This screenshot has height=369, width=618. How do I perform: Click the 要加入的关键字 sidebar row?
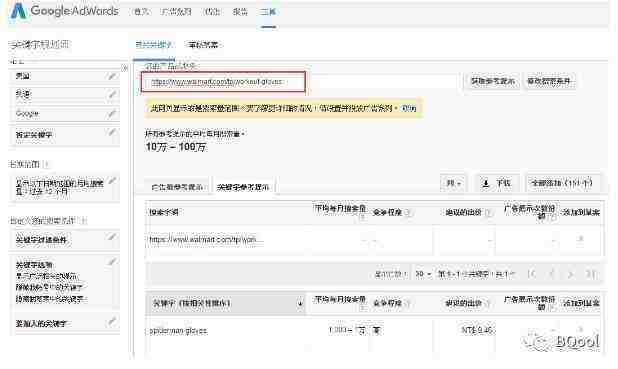[x=64, y=324]
